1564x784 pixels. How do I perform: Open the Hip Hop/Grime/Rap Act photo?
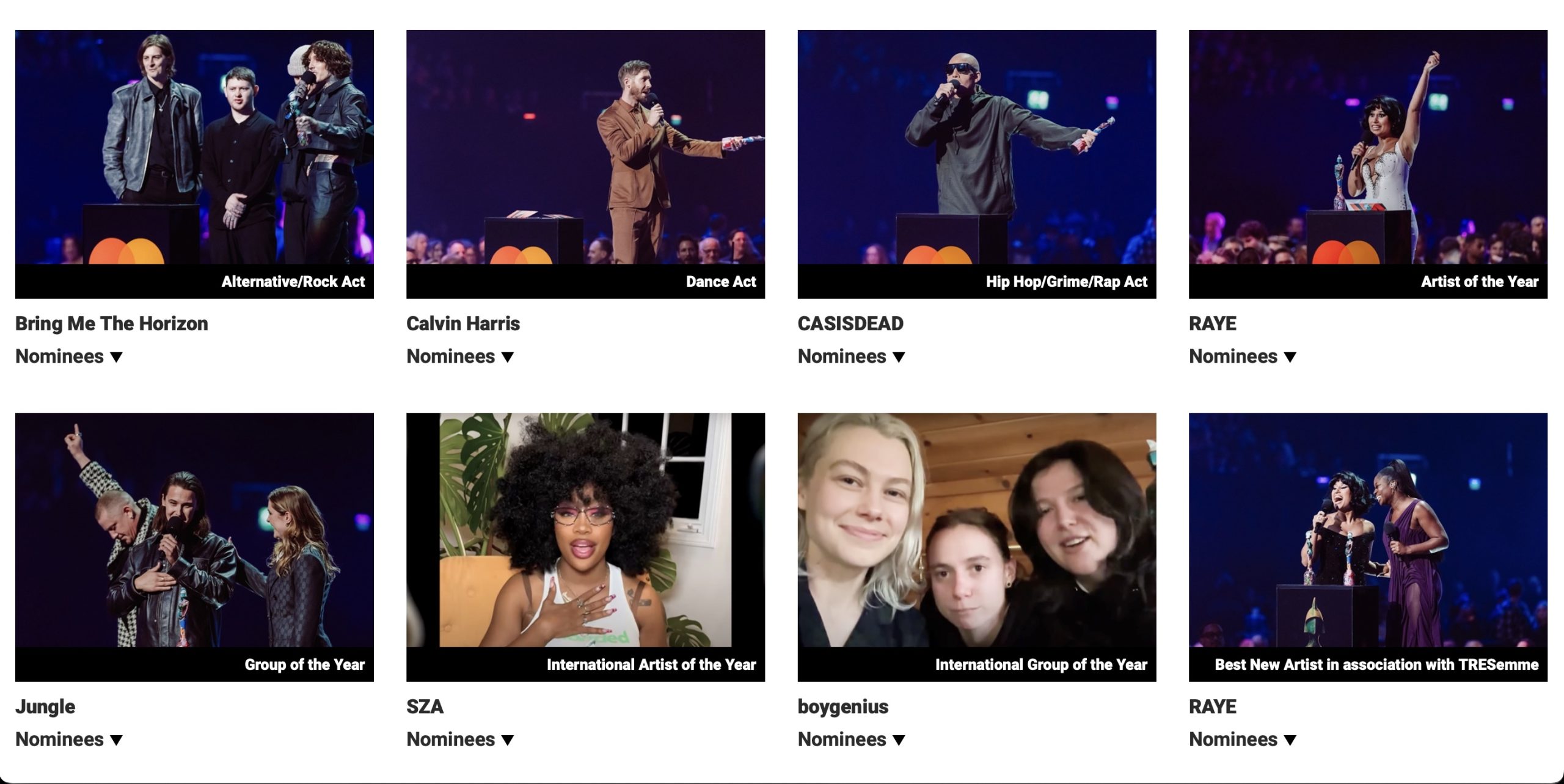(977, 164)
